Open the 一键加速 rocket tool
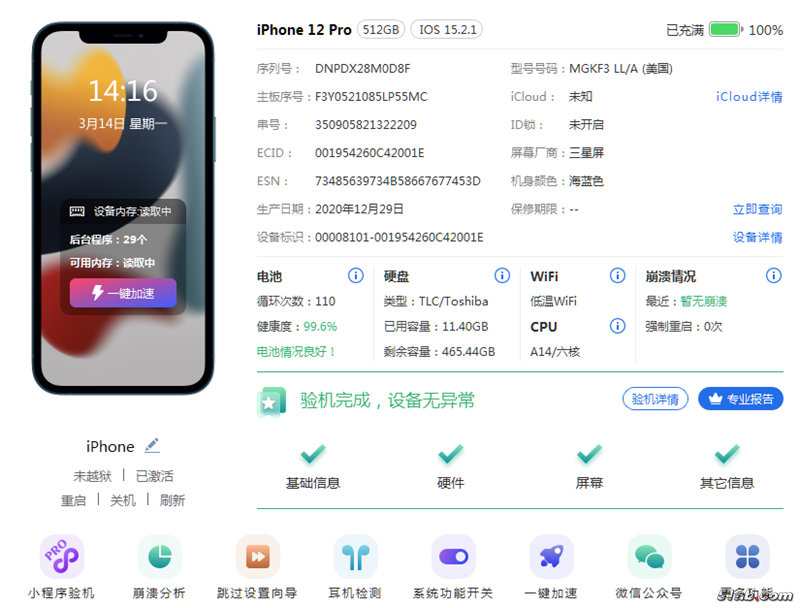 (552, 556)
